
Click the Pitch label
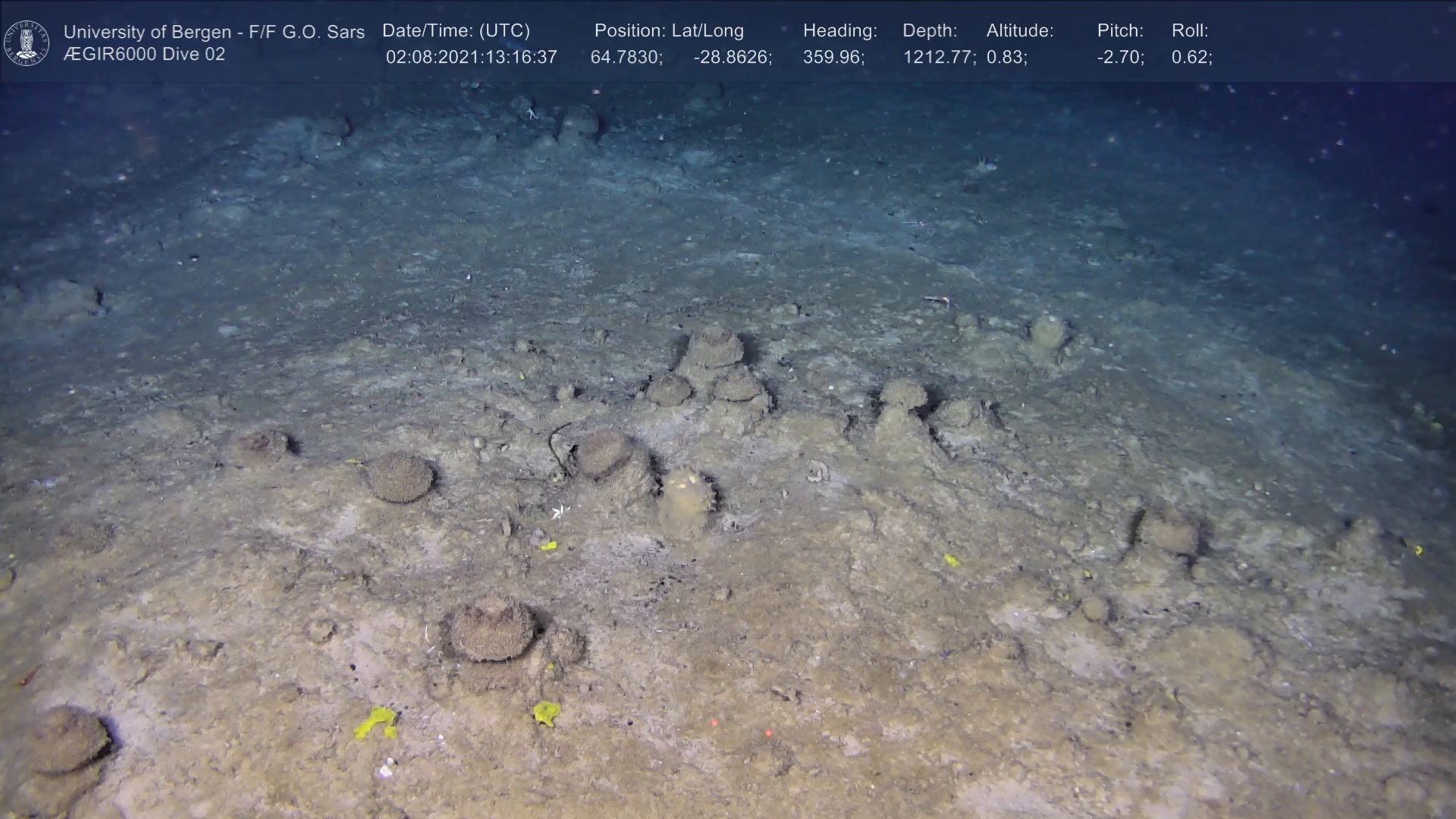(1120, 30)
